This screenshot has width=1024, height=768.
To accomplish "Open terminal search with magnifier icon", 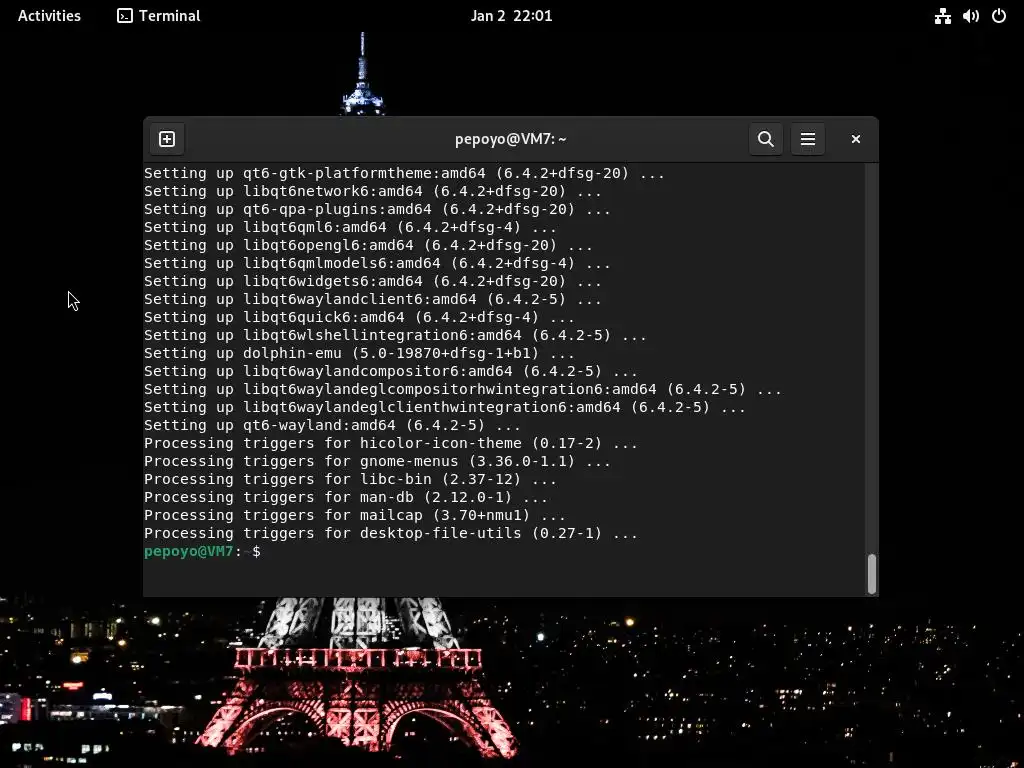I will (x=766, y=139).
